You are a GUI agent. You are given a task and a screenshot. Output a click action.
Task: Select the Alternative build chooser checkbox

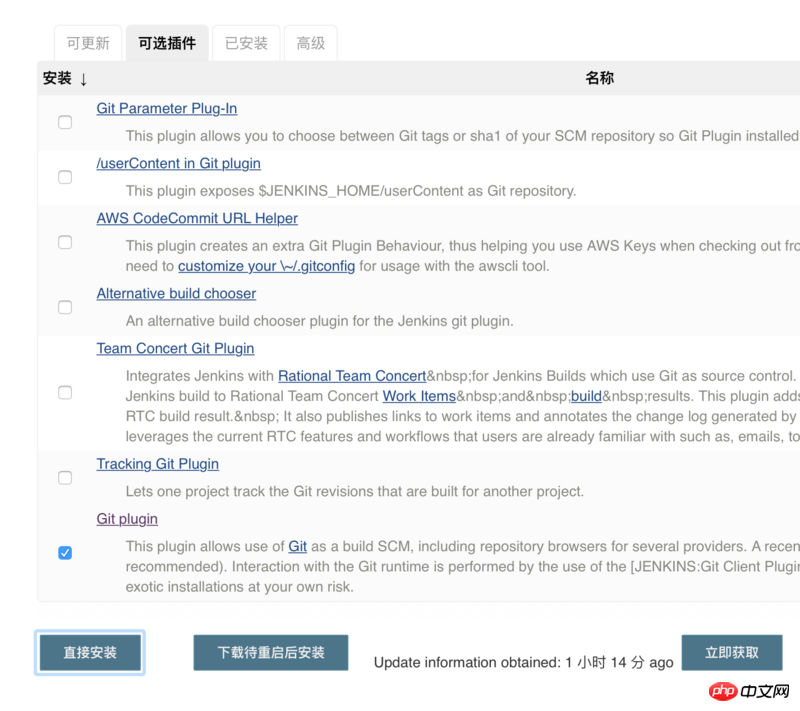point(65,307)
